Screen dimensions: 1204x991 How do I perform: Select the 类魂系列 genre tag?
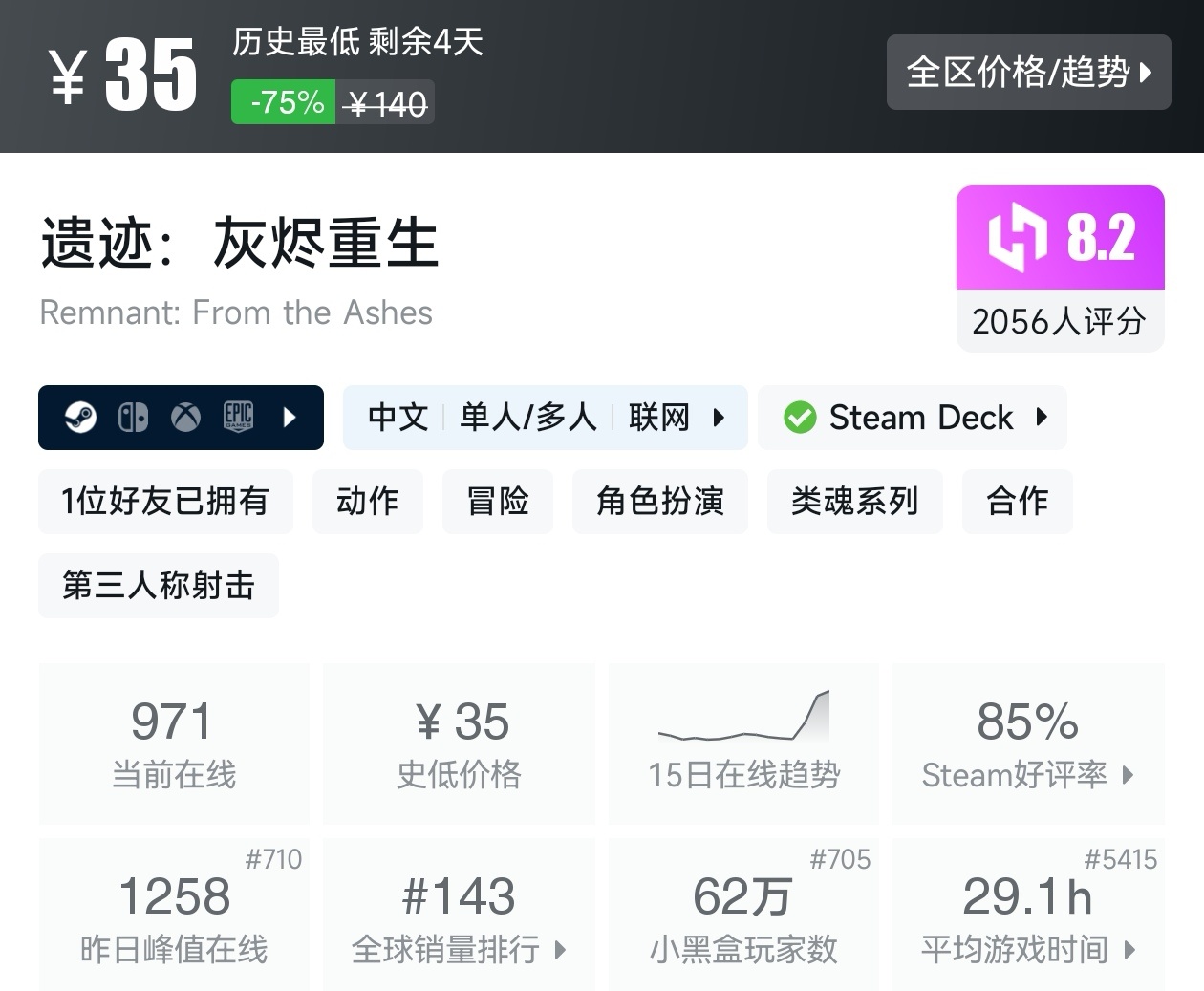[855, 502]
